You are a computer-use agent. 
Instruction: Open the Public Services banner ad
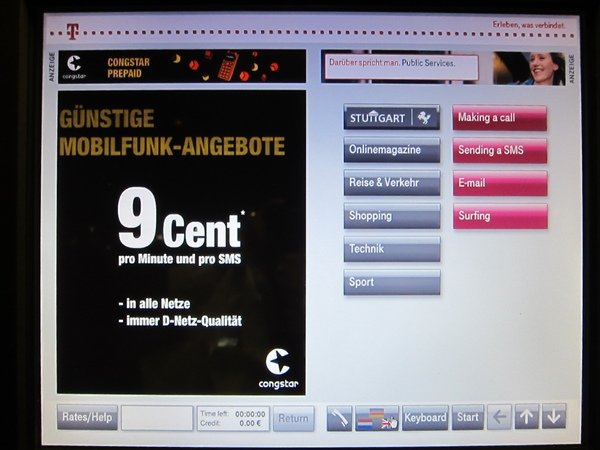pos(443,68)
